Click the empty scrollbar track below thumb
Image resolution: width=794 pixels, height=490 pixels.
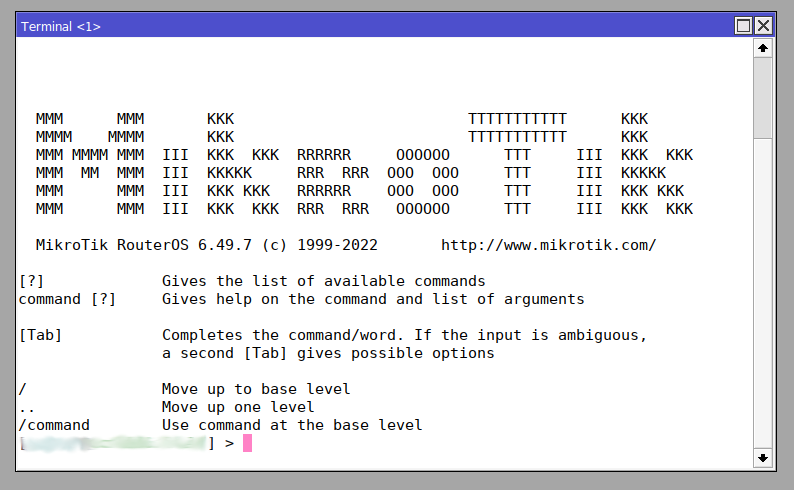763,300
